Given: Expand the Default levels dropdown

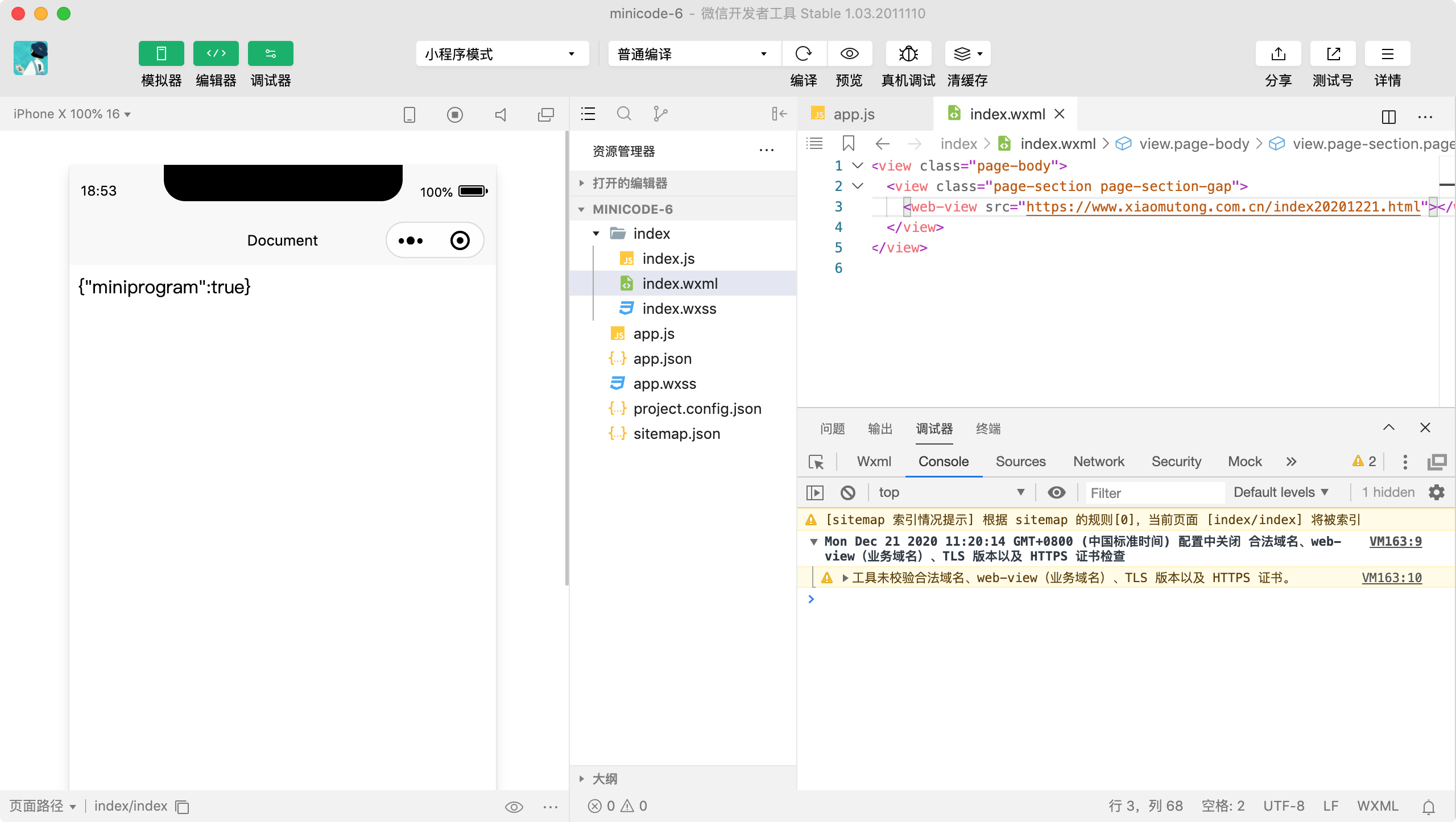Looking at the screenshot, I should pyautogui.click(x=1281, y=492).
